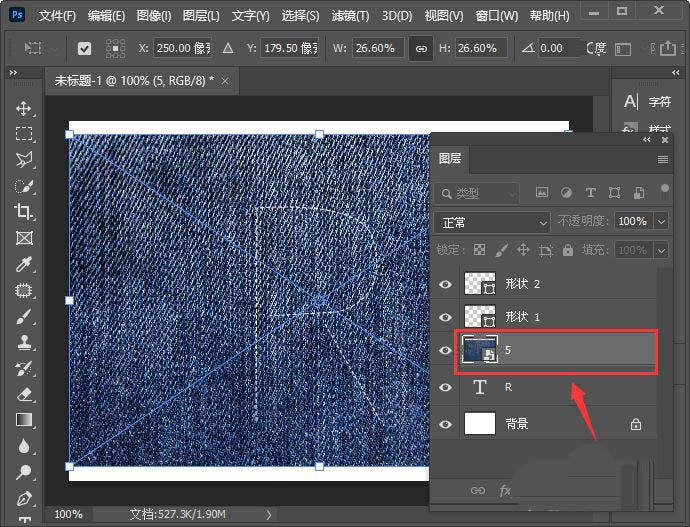This screenshot has height=527, width=690.
Task: Select the Move tool
Action: click(x=24, y=108)
